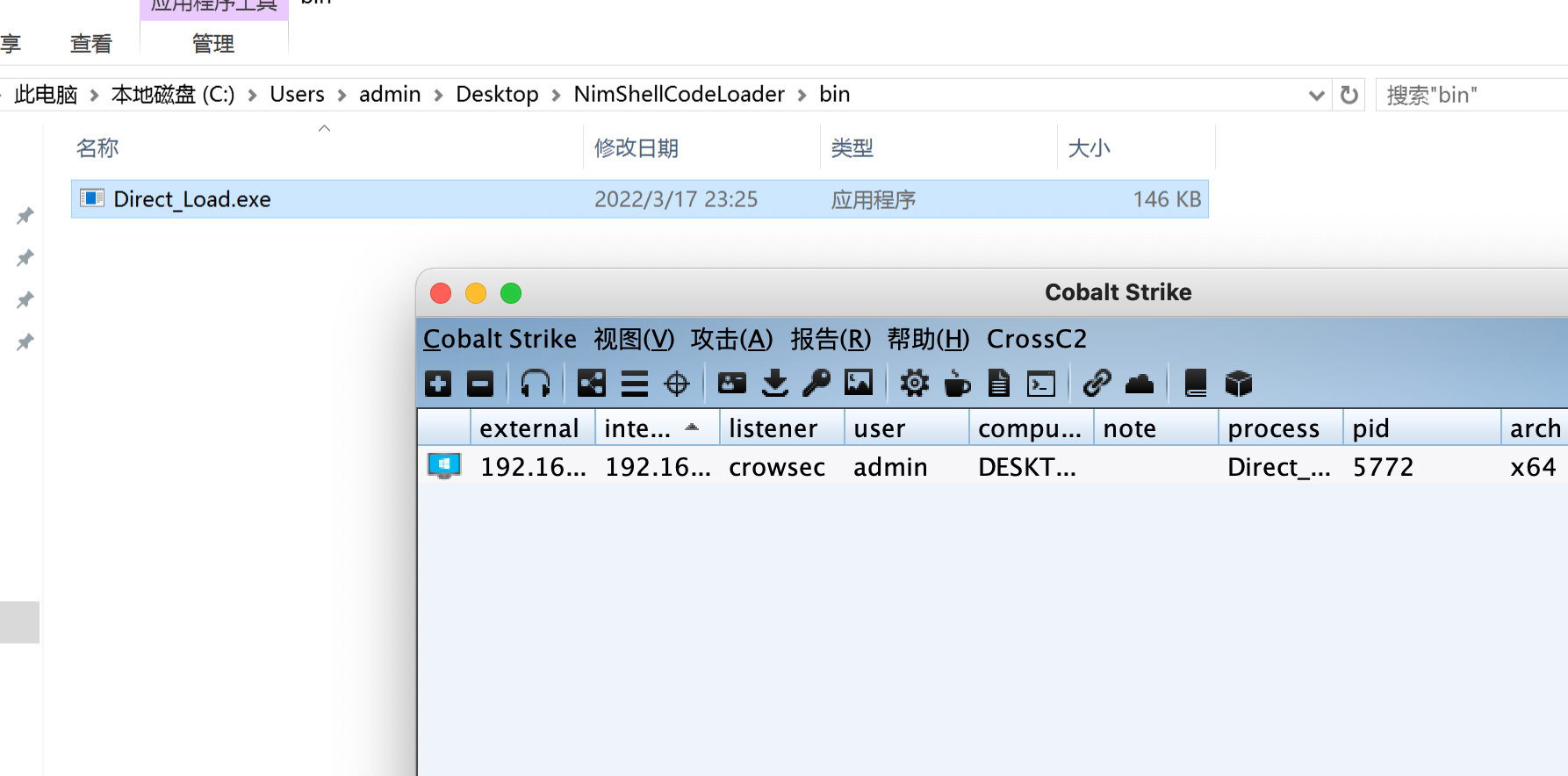Open the help book icon in Cobalt Strike
Screen dimensions: 1568x776
[x=1195, y=384]
